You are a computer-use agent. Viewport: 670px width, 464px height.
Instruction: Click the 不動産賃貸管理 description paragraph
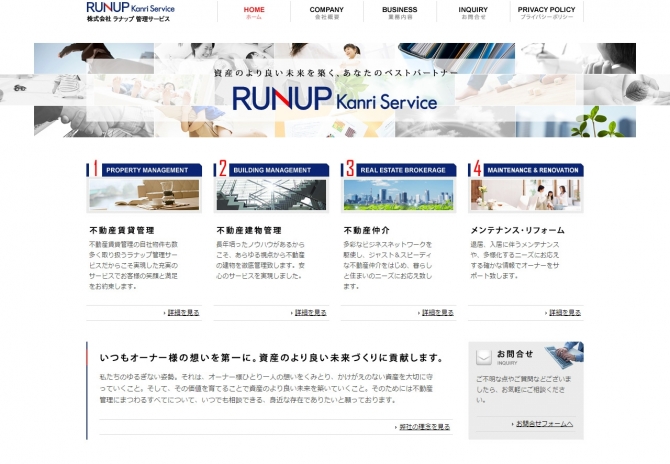pyautogui.click(x=133, y=265)
